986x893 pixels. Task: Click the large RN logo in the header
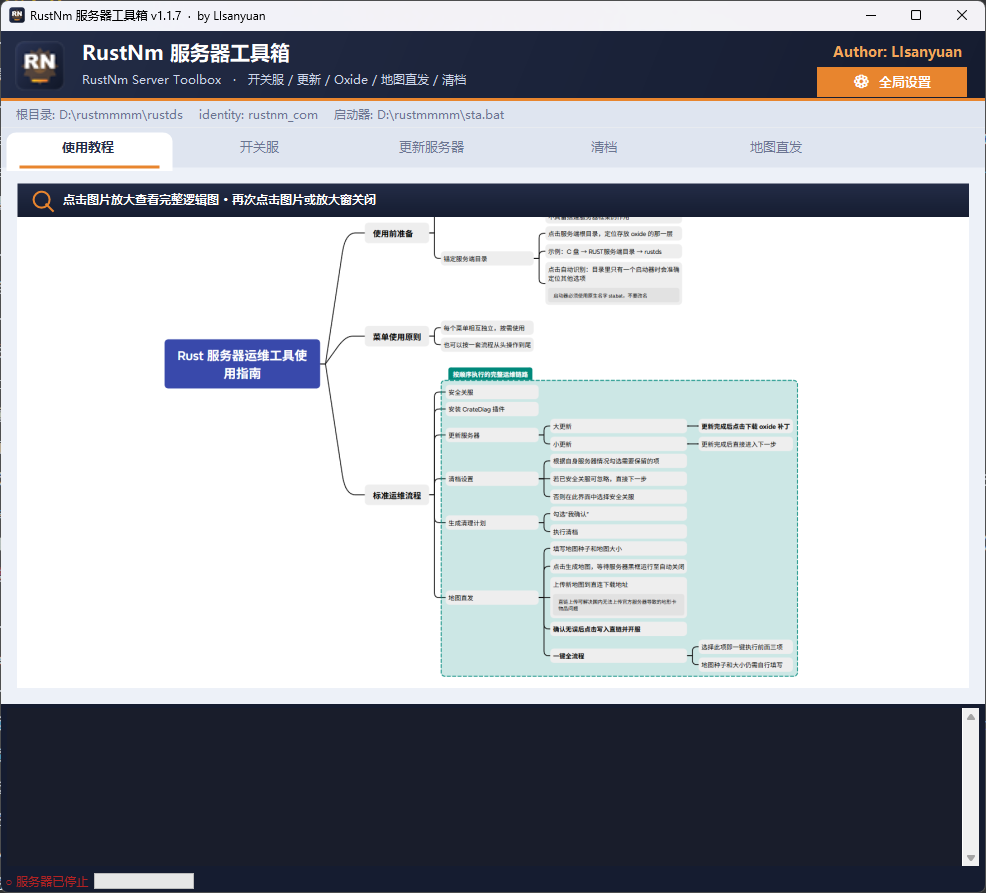point(39,65)
